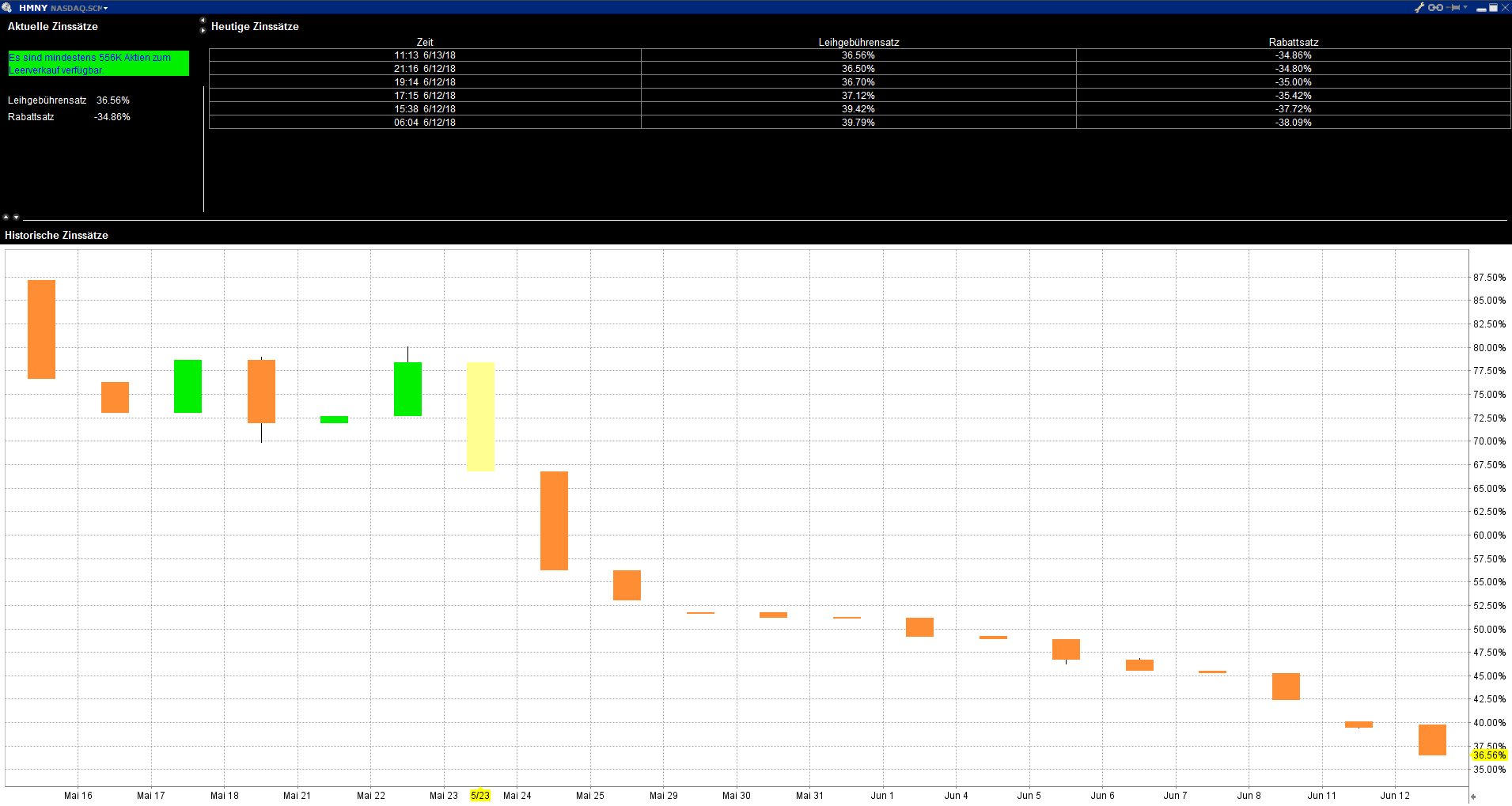Screen dimensions: 1512x806
Task: Click the globe search icon in the title bar
Action: pyautogui.click(x=7, y=7)
